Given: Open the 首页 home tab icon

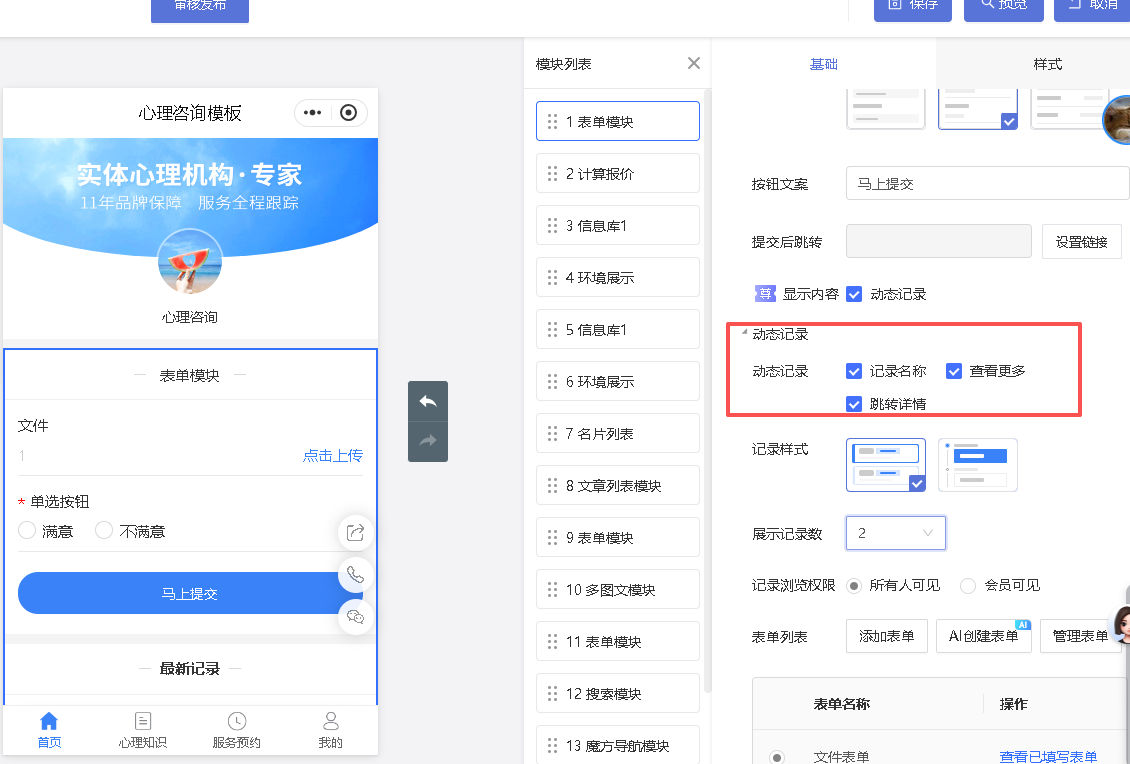Looking at the screenshot, I should (49, 722).
